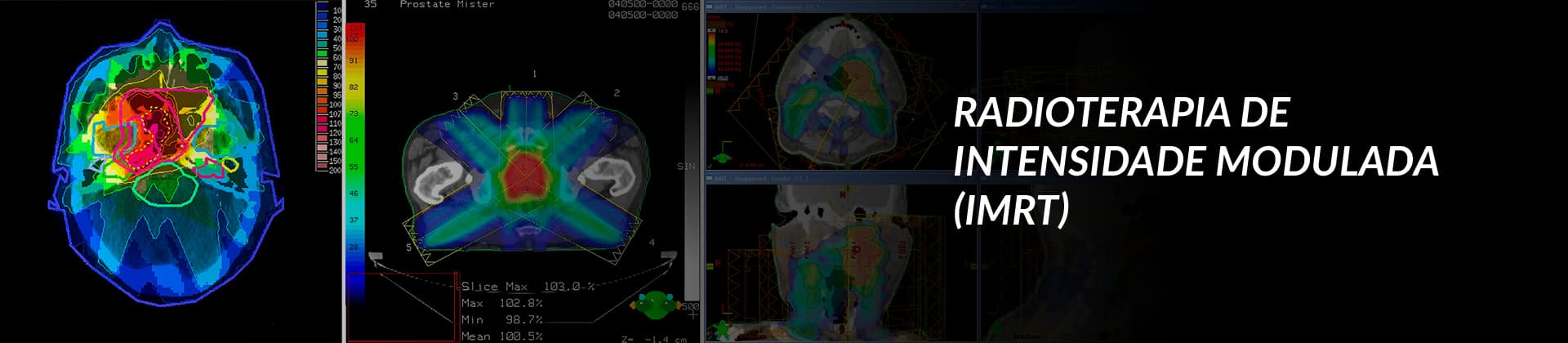Click beam label 1 above prostate scan

point(534,73)
